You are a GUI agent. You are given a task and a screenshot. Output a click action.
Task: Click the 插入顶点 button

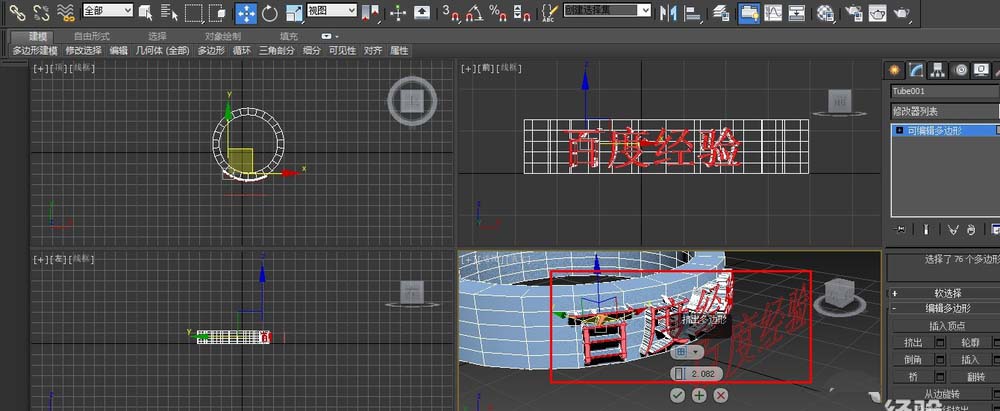tap(947, 326)
